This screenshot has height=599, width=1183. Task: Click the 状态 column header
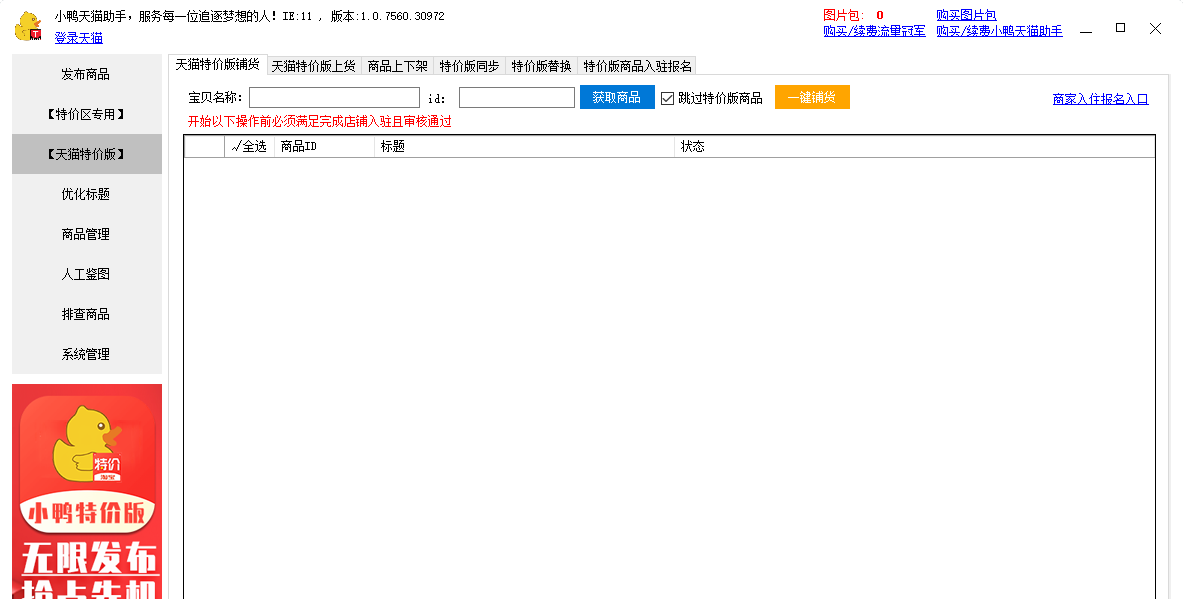coord(914,146)
